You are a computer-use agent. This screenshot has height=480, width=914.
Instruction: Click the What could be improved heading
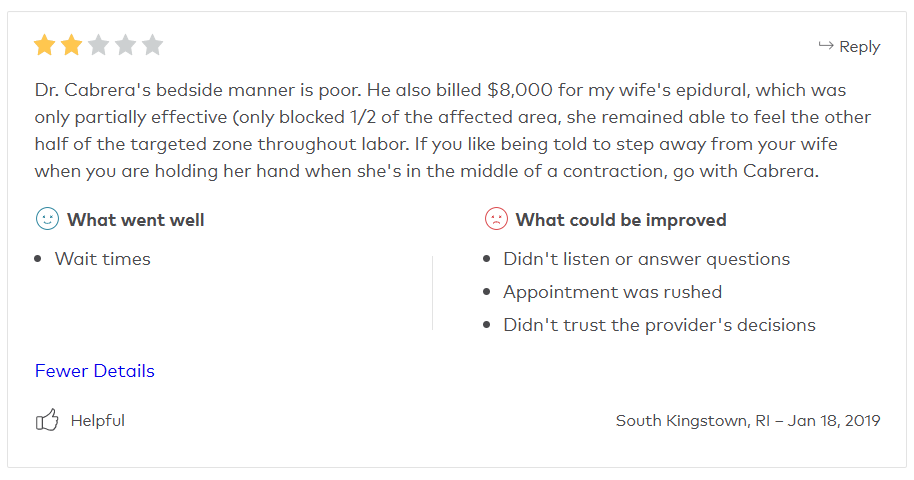(621, 220)
